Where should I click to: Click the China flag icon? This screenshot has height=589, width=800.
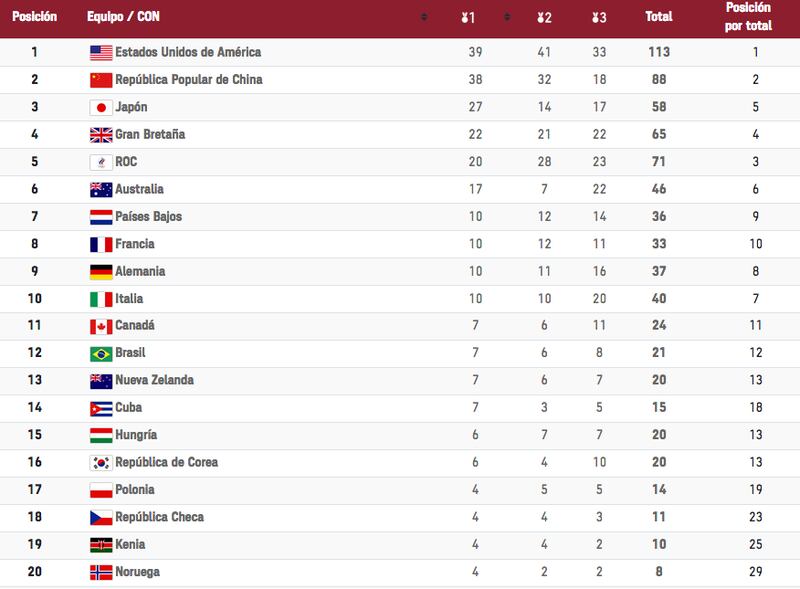pos(101,80)
